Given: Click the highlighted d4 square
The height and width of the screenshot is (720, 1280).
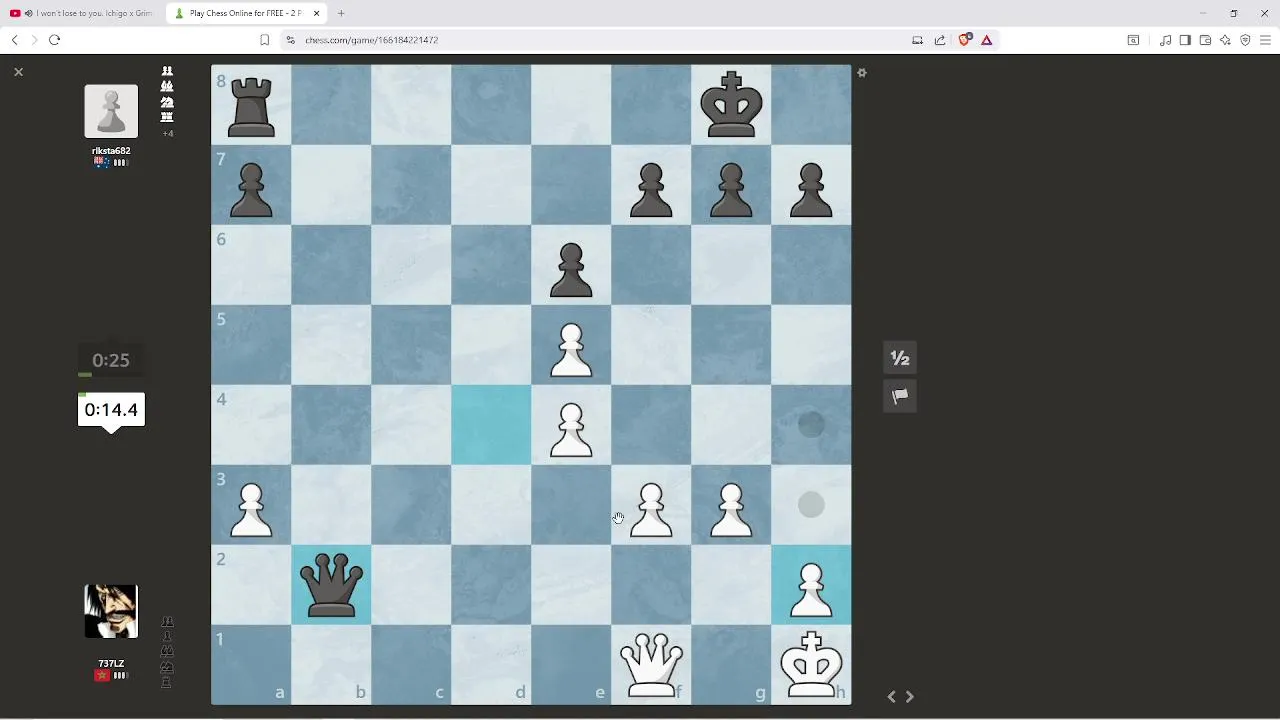Looking at the screenshot, I should (x=491, y=425).
